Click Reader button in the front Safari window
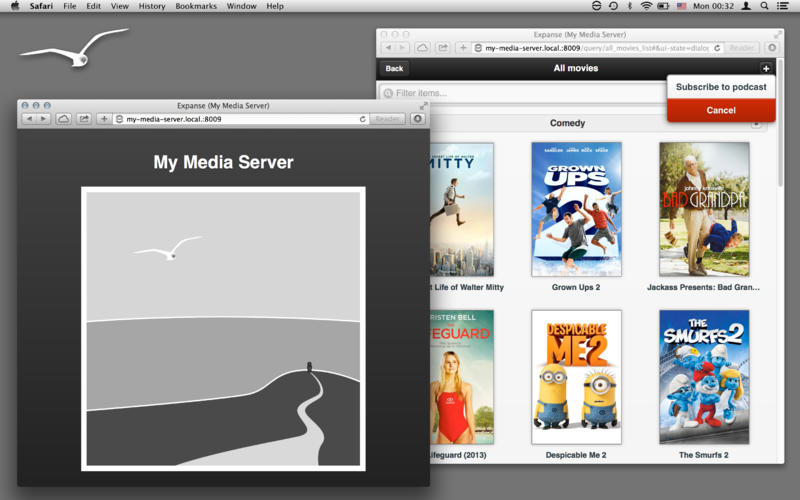The image size is (800, 500). click(387, 119)
